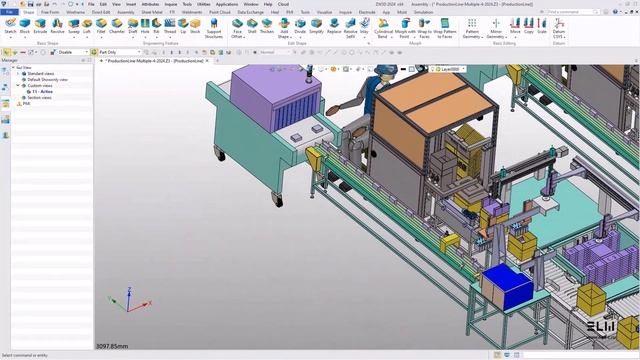The width and height of the screenshot is (640, 360).
Task: Open the Insert menu
Action: pos(131,4)
